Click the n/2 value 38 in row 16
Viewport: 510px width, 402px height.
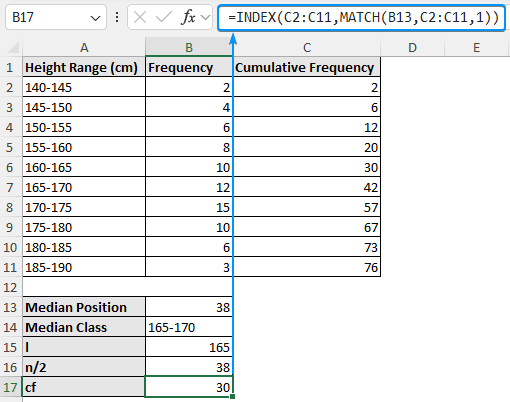coord(189,367)
